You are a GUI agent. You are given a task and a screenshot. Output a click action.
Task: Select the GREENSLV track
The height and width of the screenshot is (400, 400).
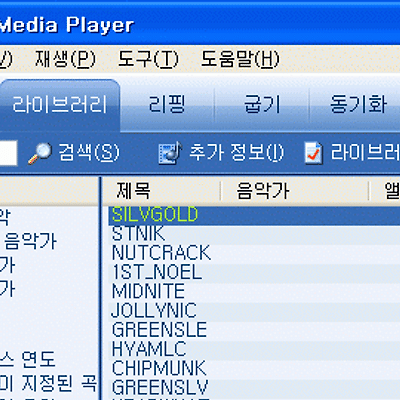click(254, 388)
